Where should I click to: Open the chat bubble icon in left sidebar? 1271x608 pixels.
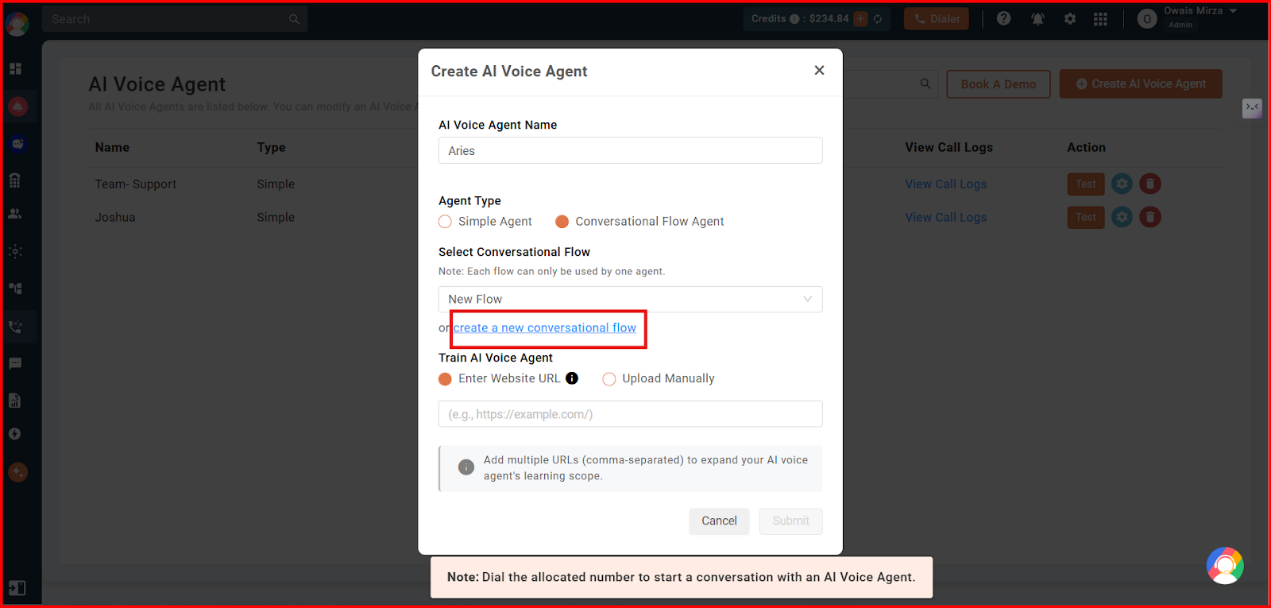[x=16, y=363]
